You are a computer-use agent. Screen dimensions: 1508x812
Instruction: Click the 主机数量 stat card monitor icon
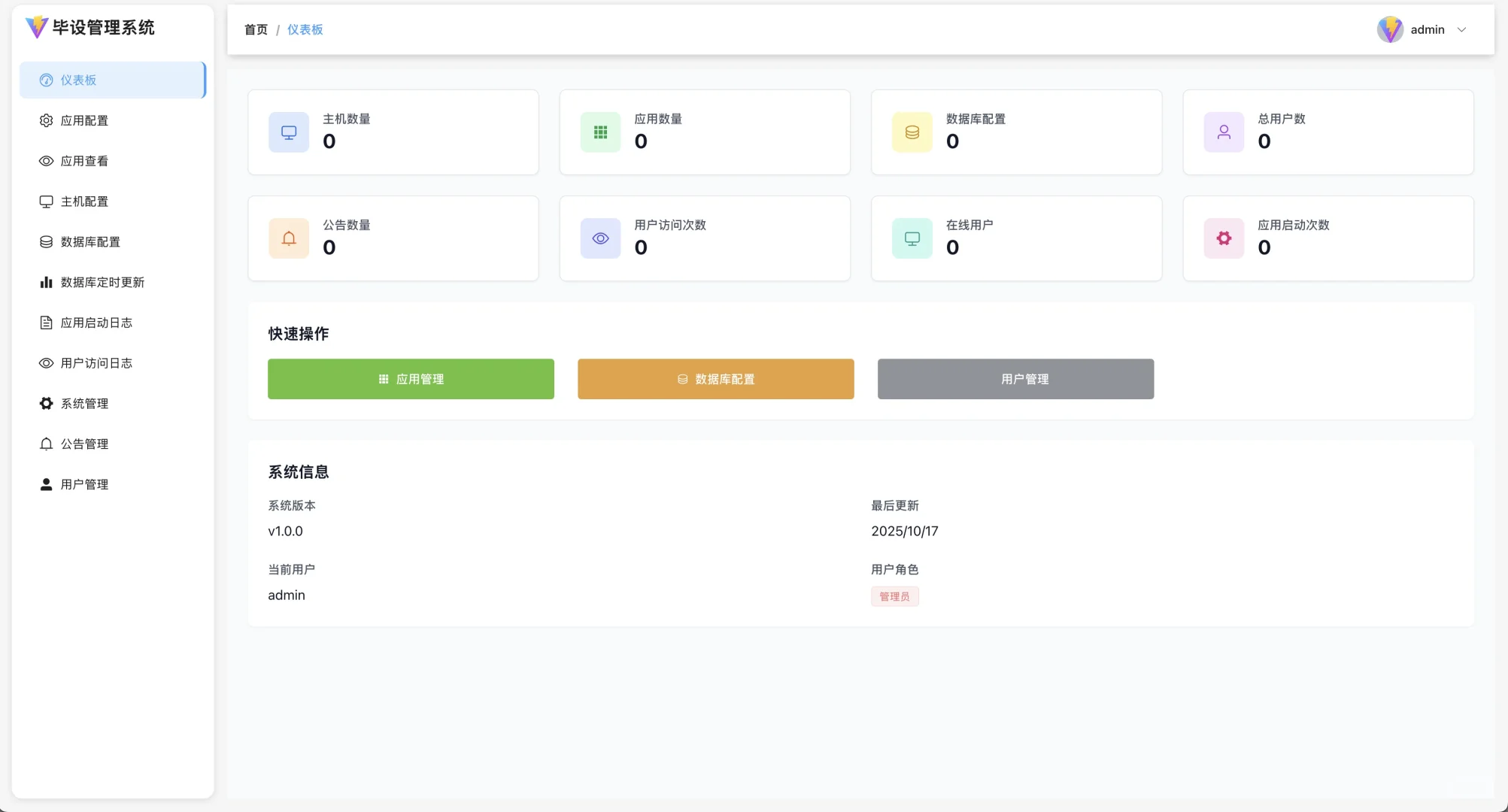[x=288, y=132]
